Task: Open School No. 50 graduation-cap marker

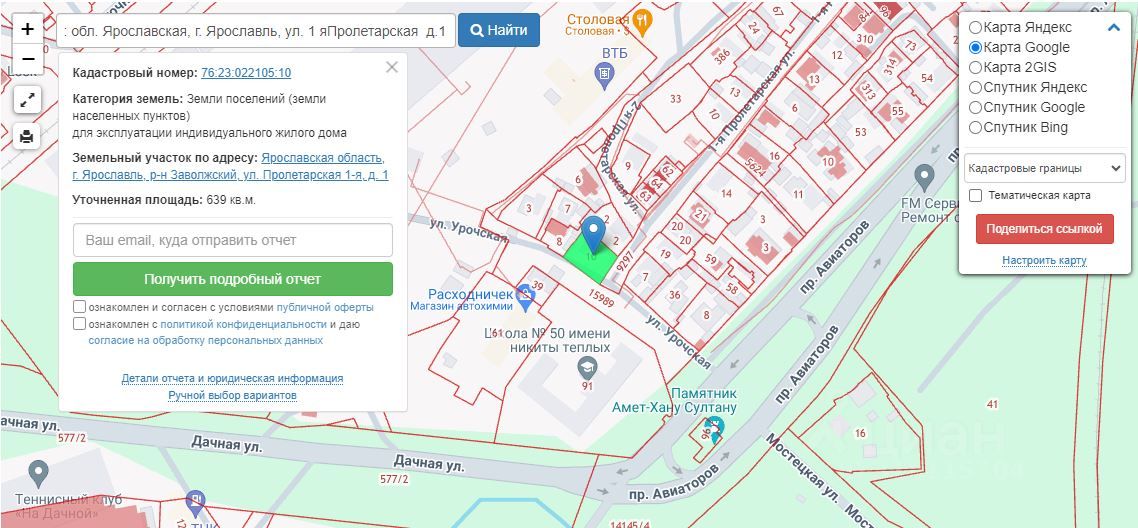Action: coord(587,368)
